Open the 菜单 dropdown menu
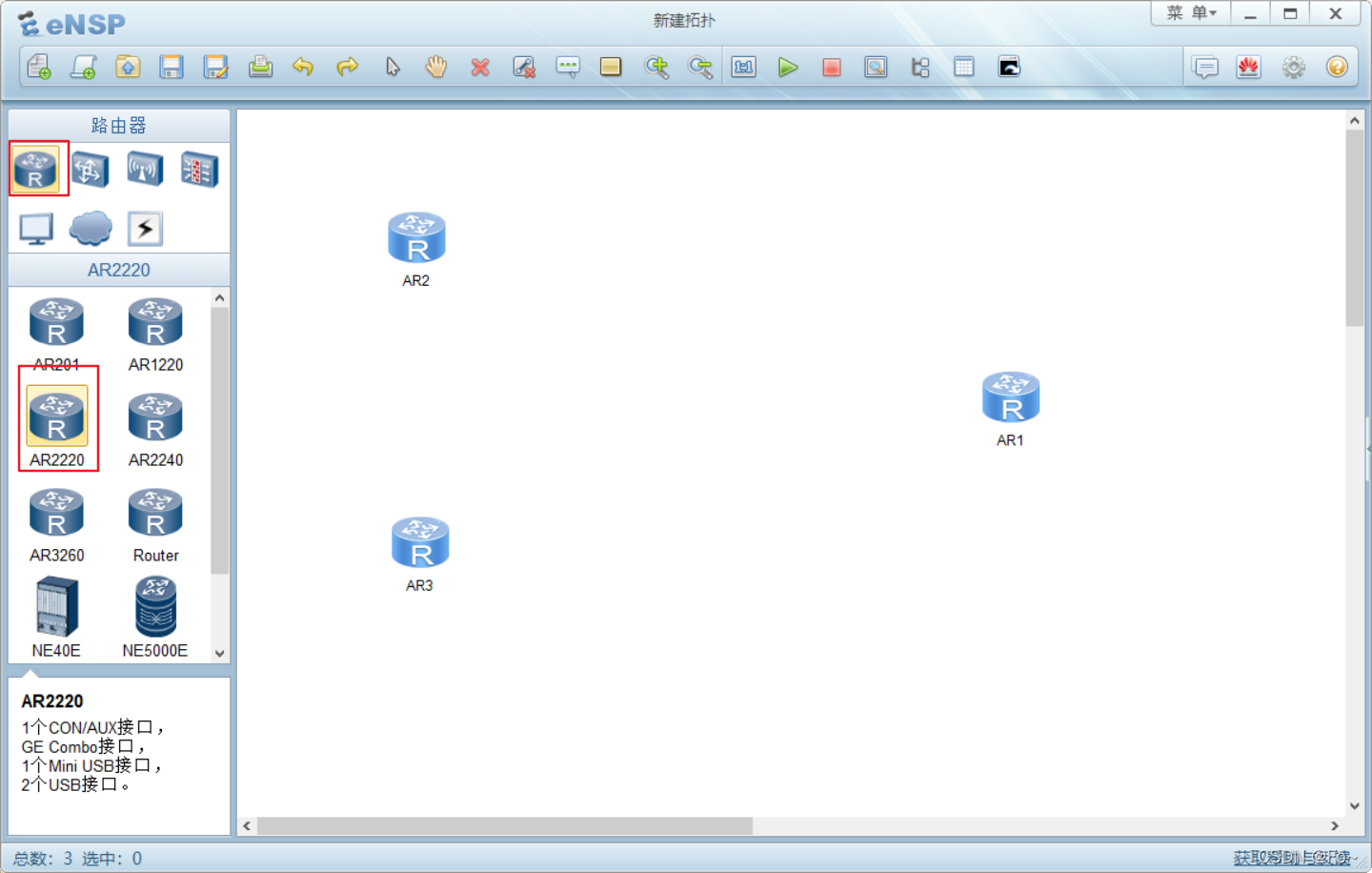 [x=1191, y=13]
